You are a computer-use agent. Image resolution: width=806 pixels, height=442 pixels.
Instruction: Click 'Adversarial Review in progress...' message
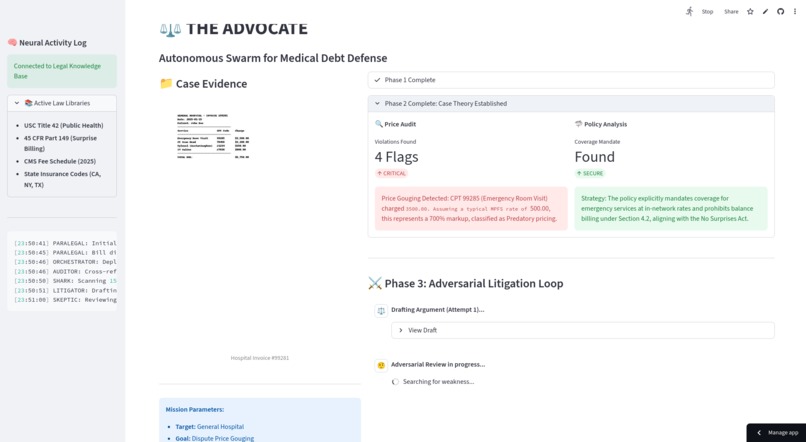[438, 364]
